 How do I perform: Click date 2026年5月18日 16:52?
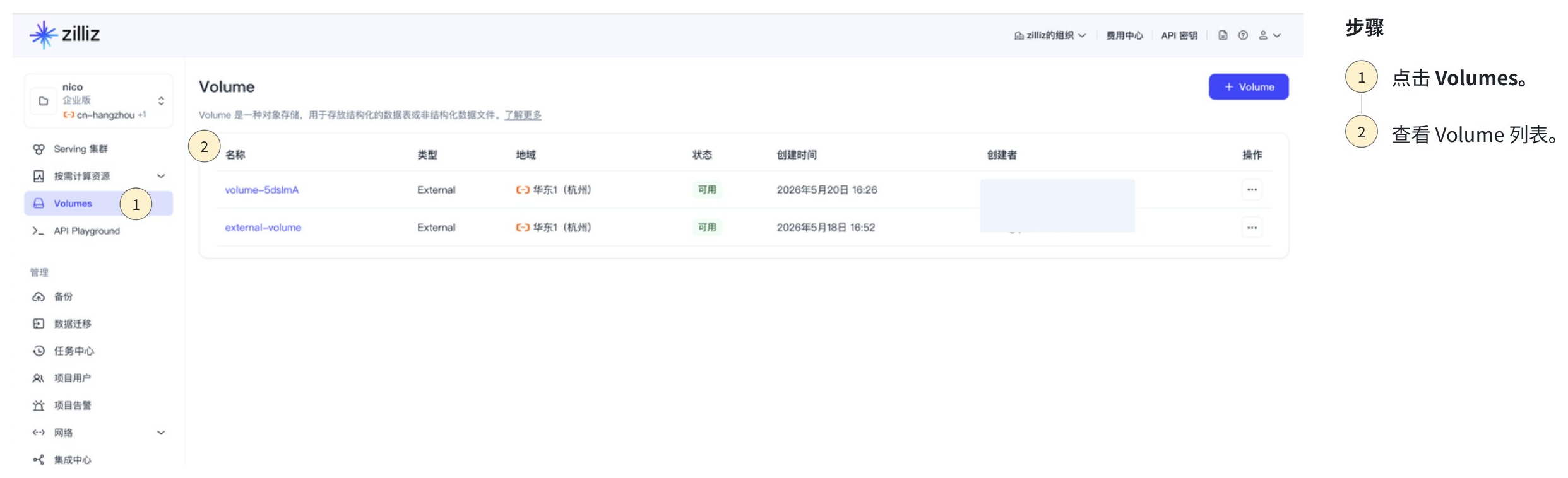click(826, 227)
